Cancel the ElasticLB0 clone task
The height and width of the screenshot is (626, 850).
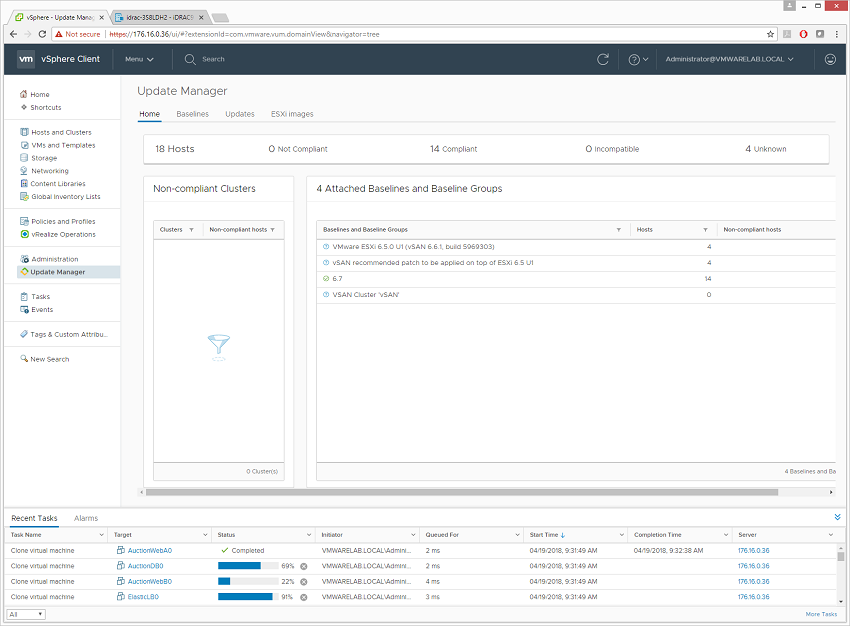click(x=303, y=597)
